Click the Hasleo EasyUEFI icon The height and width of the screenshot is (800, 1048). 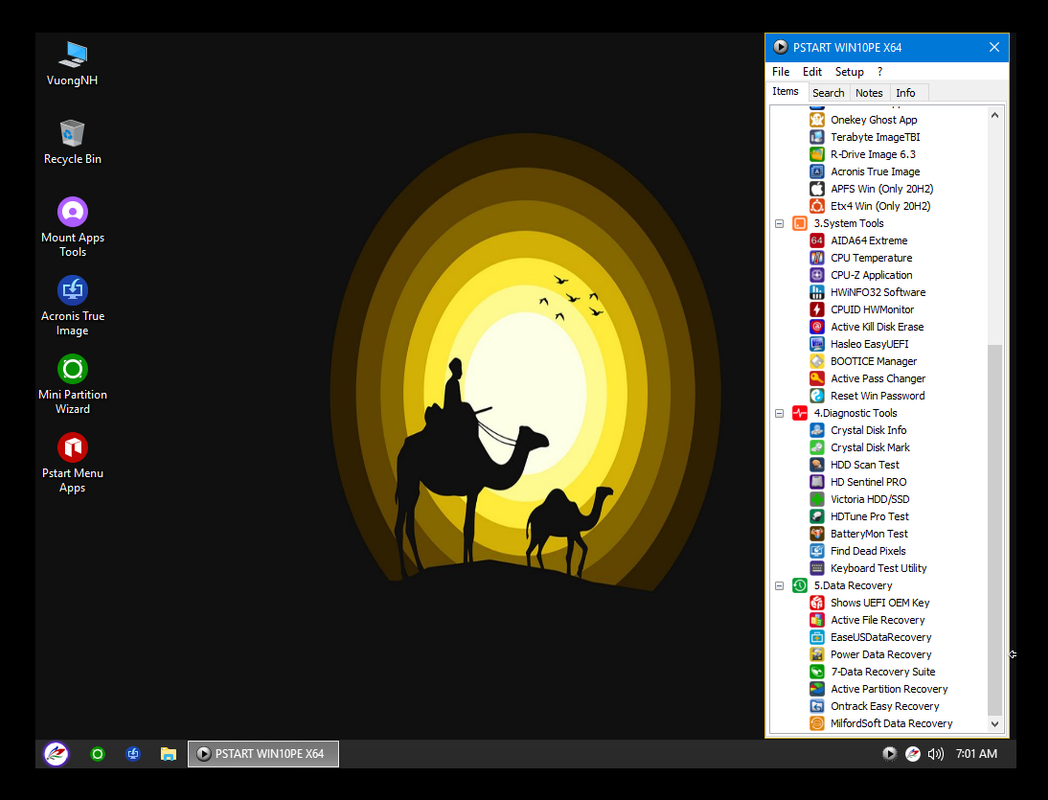817,344
